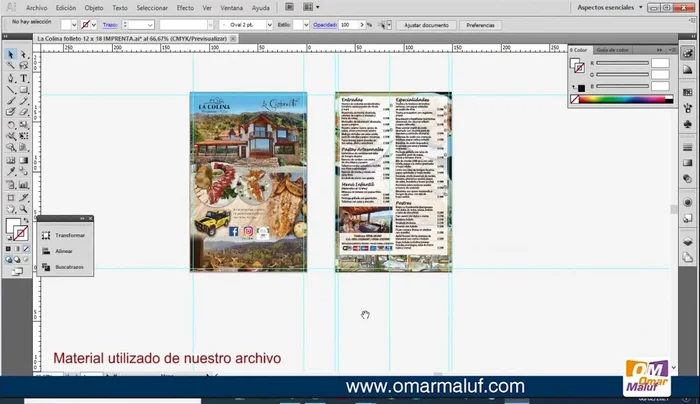Viewport: 700px width, 404px height.
Task: Expand opacity slider arrow
Action: tap(362, 25)
